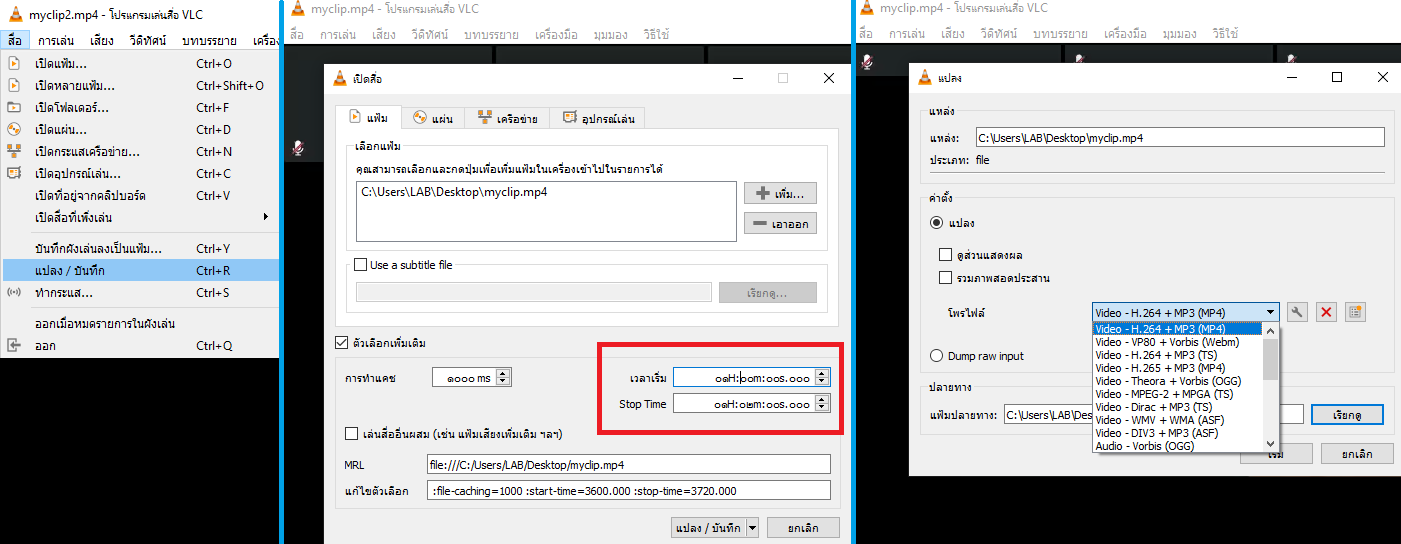Click the capture device icon on อุปกรณ์เล่น tab
Image resolution: width=1401 pixels, height=544 pixels.
[569, 119]
